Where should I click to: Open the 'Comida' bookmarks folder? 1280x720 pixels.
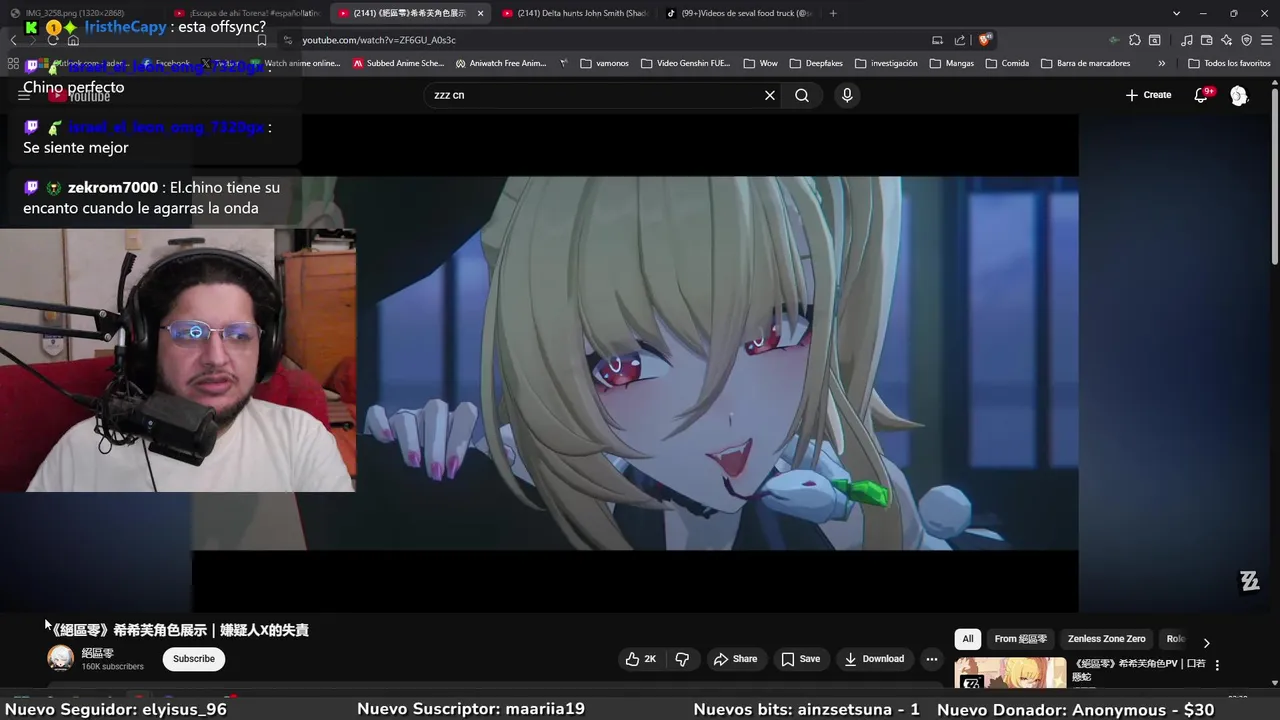1007,63
